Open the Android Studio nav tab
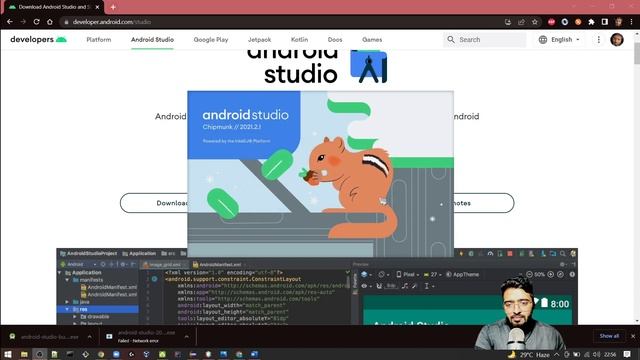This screenshot has width=640, height=360. (152, 40)
